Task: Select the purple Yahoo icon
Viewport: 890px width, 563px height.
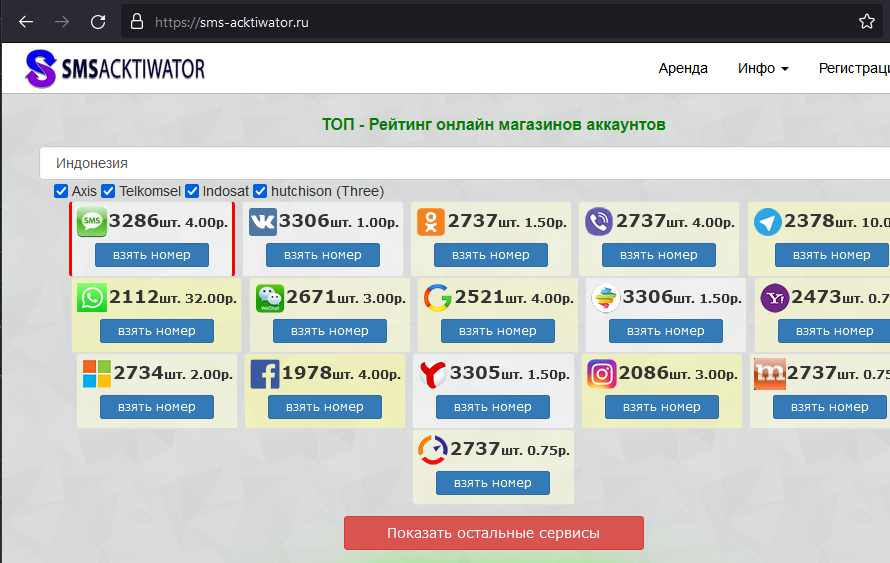Action: click(775, 298)
